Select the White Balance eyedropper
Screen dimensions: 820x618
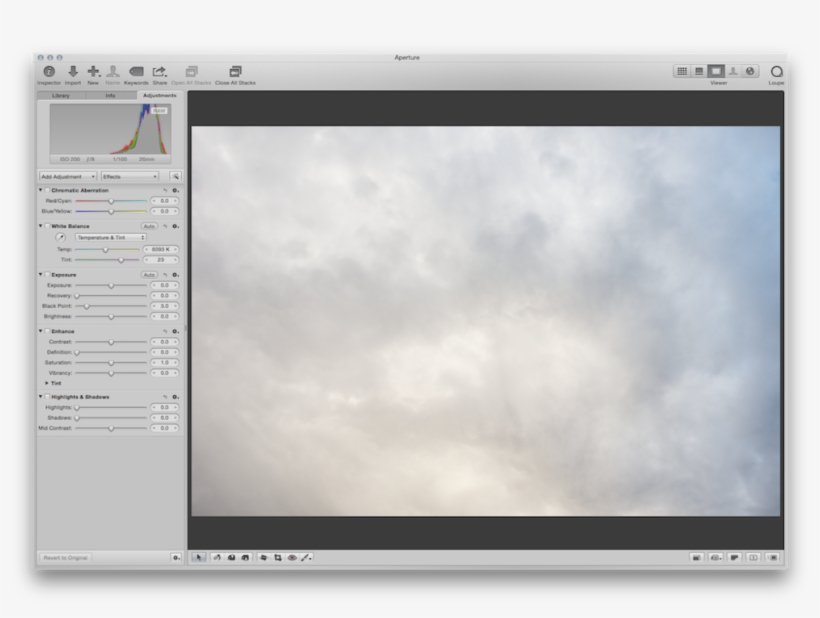[x=59, y=236]
